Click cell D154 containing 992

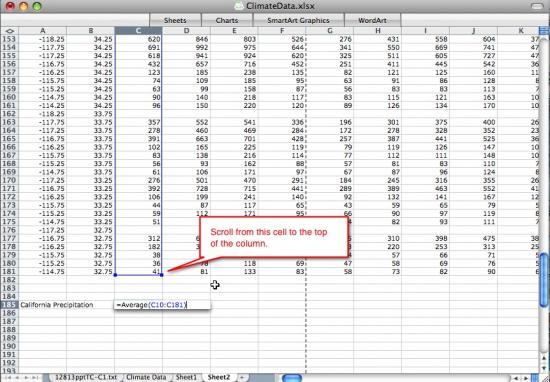pos(186,47)
